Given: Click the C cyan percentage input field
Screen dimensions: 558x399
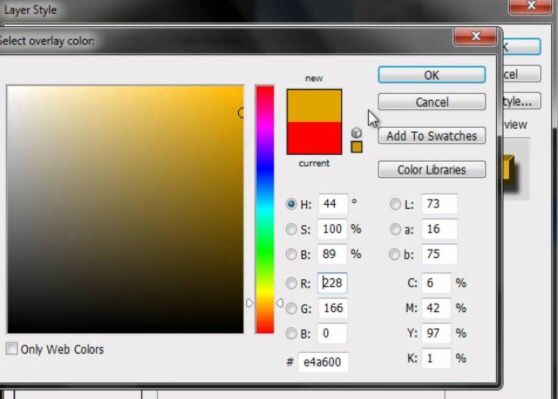Looking at the screenshot, I should (x=436, y=283).
